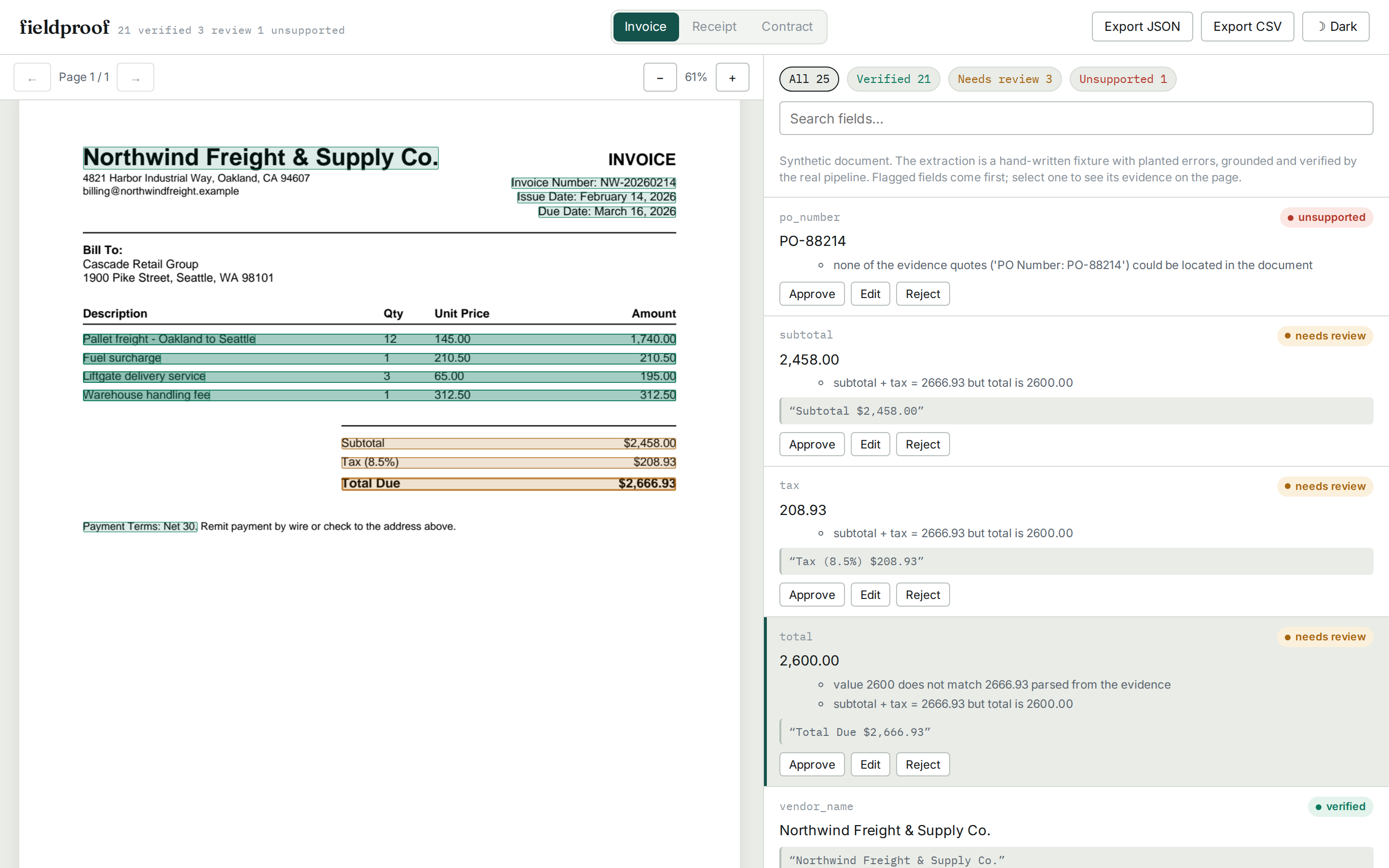
Task: Filter by Needs review 3
Action: (x=1005, y=79)
